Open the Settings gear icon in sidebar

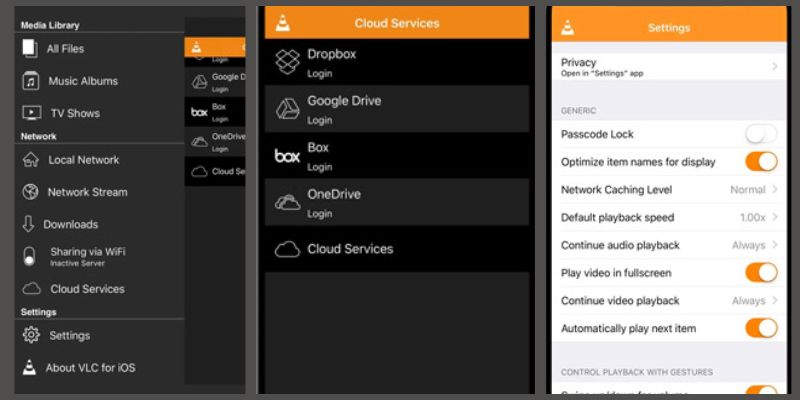(31, 335)
